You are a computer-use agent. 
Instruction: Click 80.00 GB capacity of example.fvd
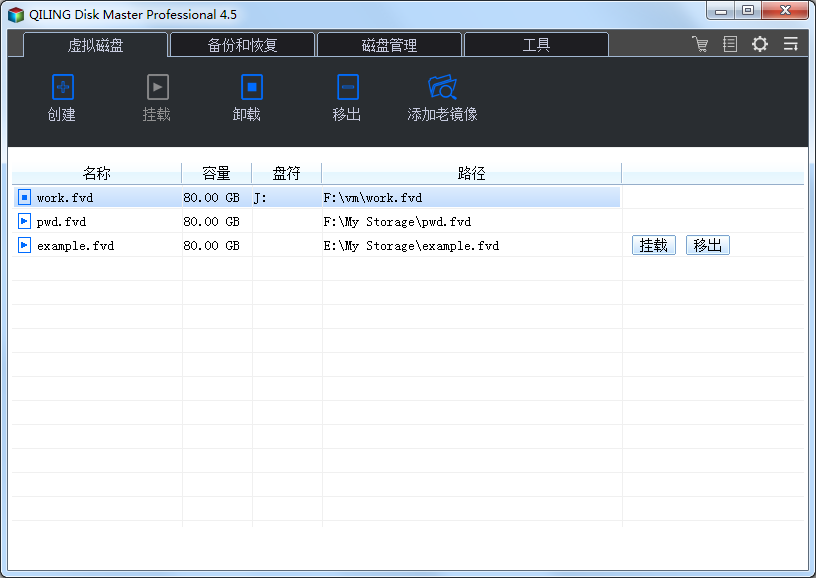click(211, 246)
